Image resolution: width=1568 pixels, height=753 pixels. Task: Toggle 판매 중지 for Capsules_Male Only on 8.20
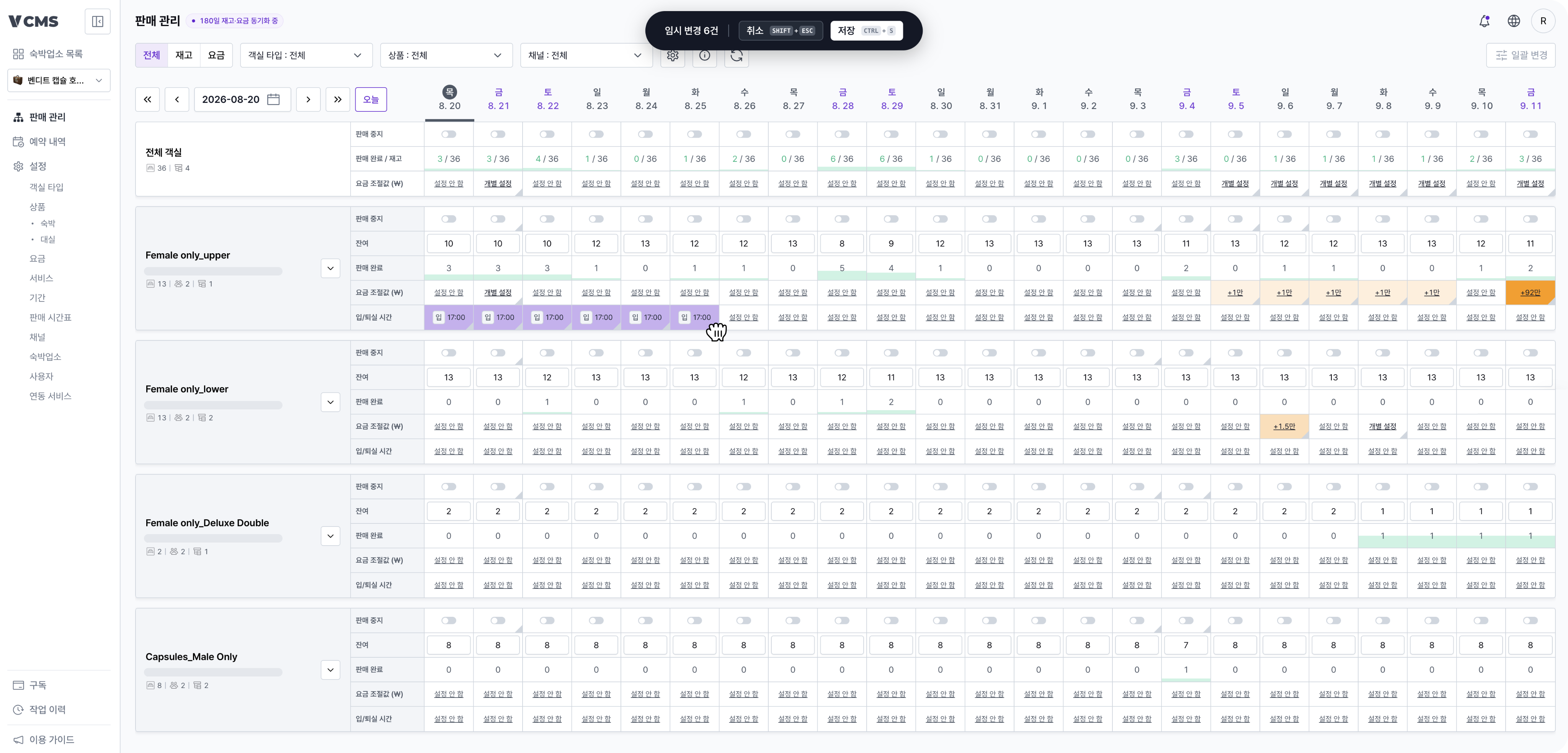coord(449,620)
